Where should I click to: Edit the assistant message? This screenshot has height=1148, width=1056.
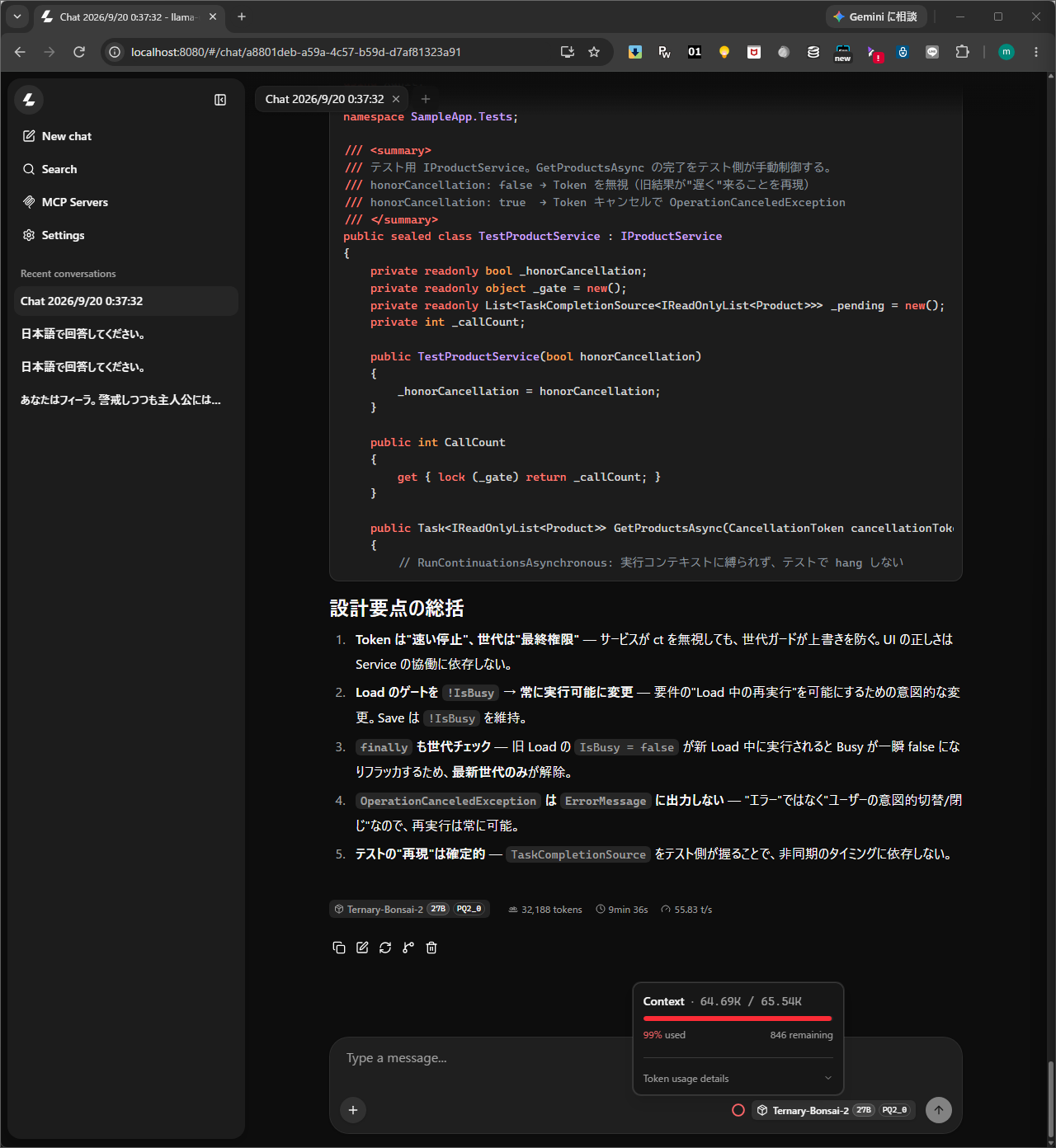point(362,948)
